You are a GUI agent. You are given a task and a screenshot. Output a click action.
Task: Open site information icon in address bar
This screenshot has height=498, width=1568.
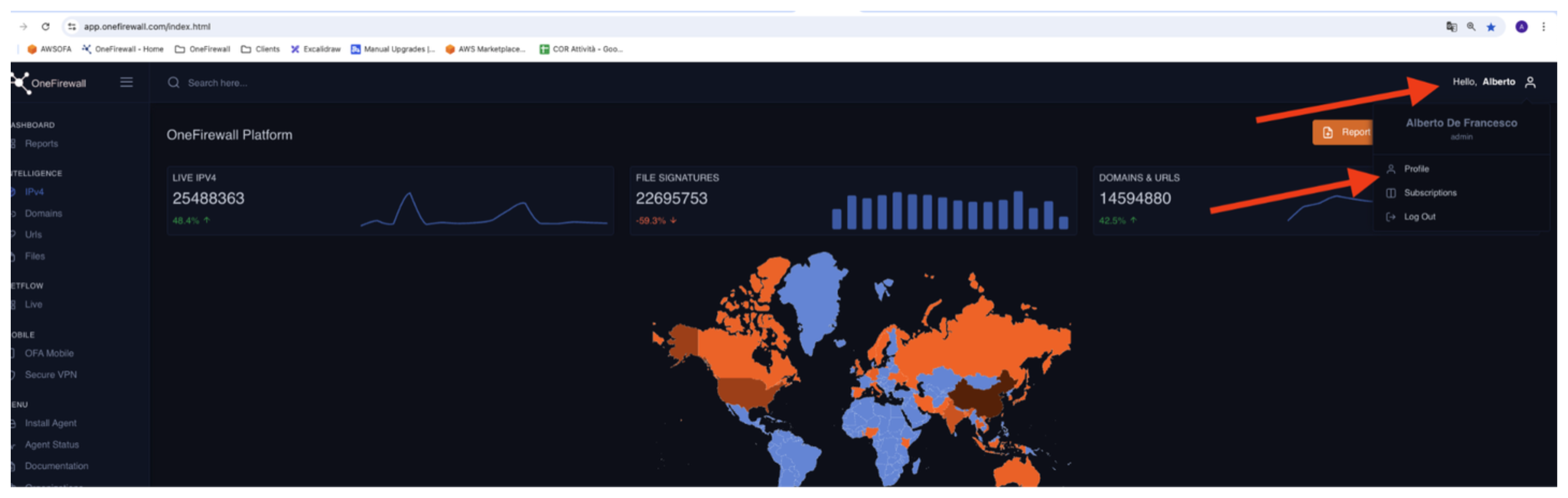pos(72,27)
